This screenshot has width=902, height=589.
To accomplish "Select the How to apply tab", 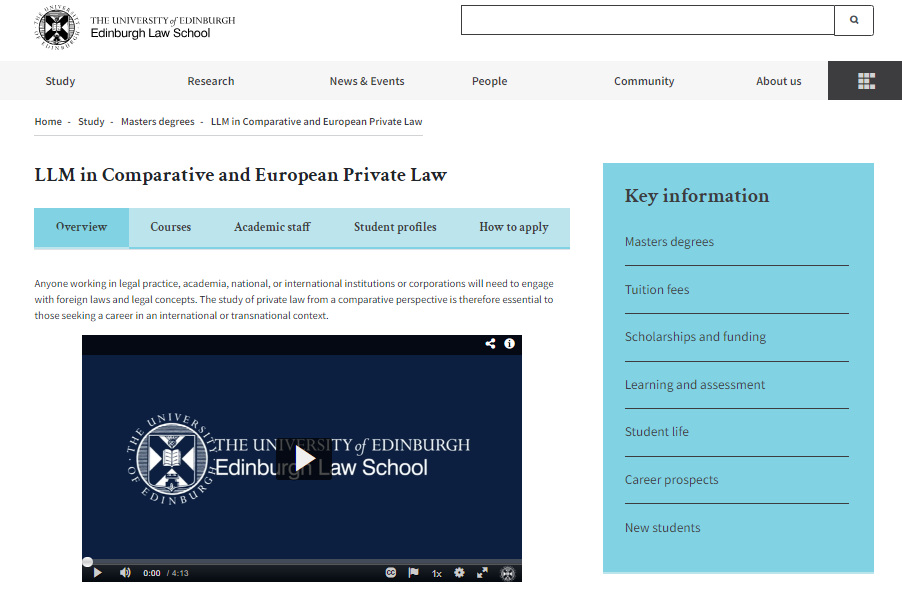I will point(513,227).
